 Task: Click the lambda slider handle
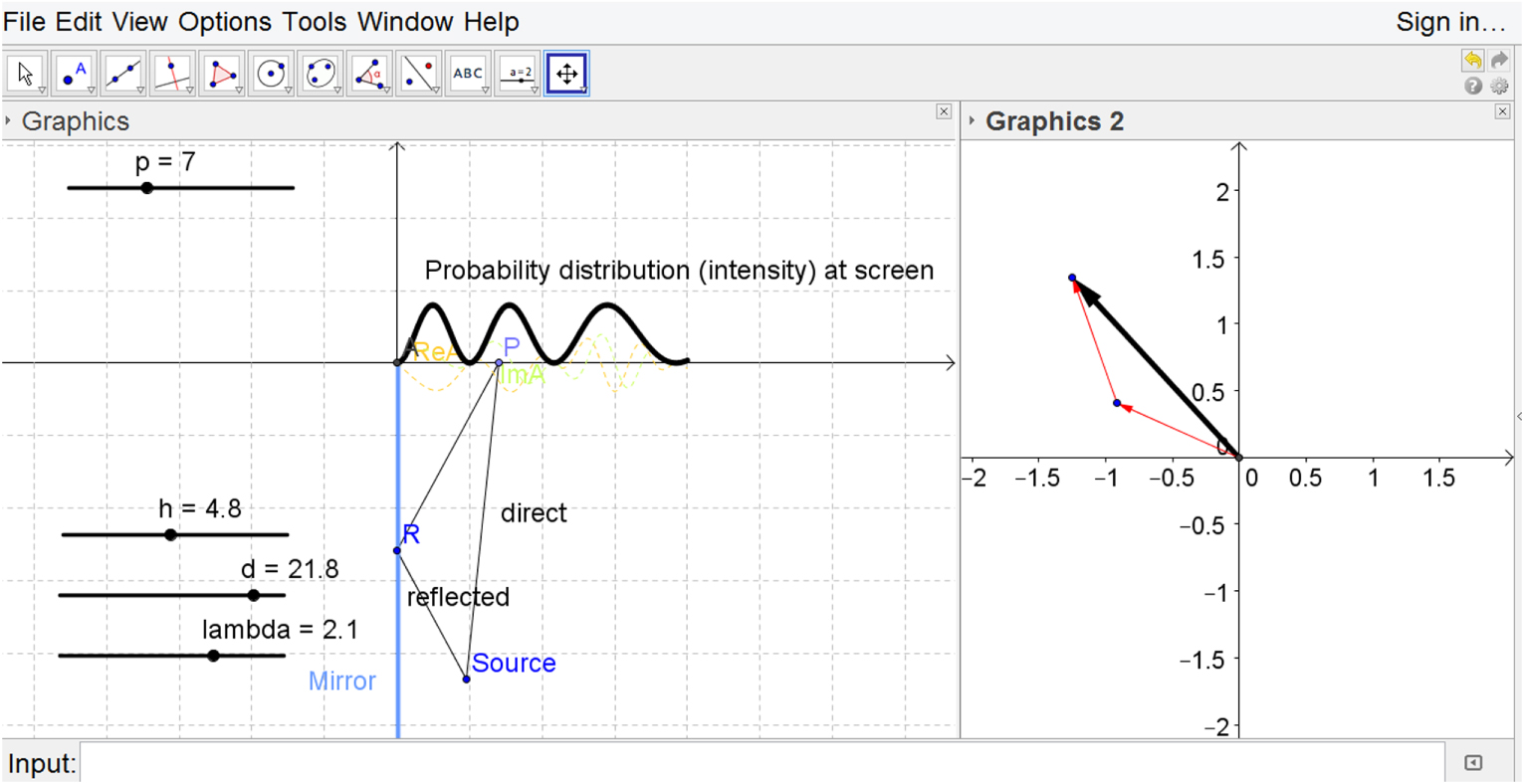(x=212, y=654)
